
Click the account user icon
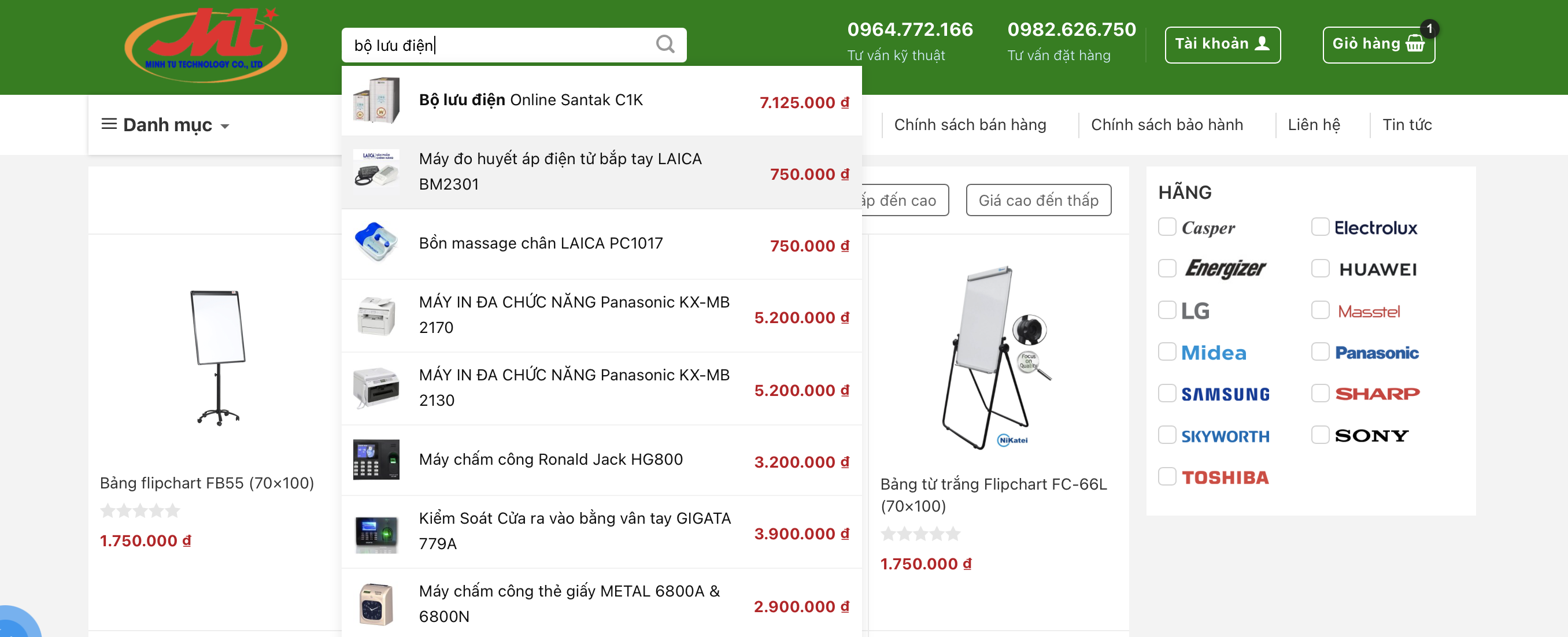[x=1262, y=44]
